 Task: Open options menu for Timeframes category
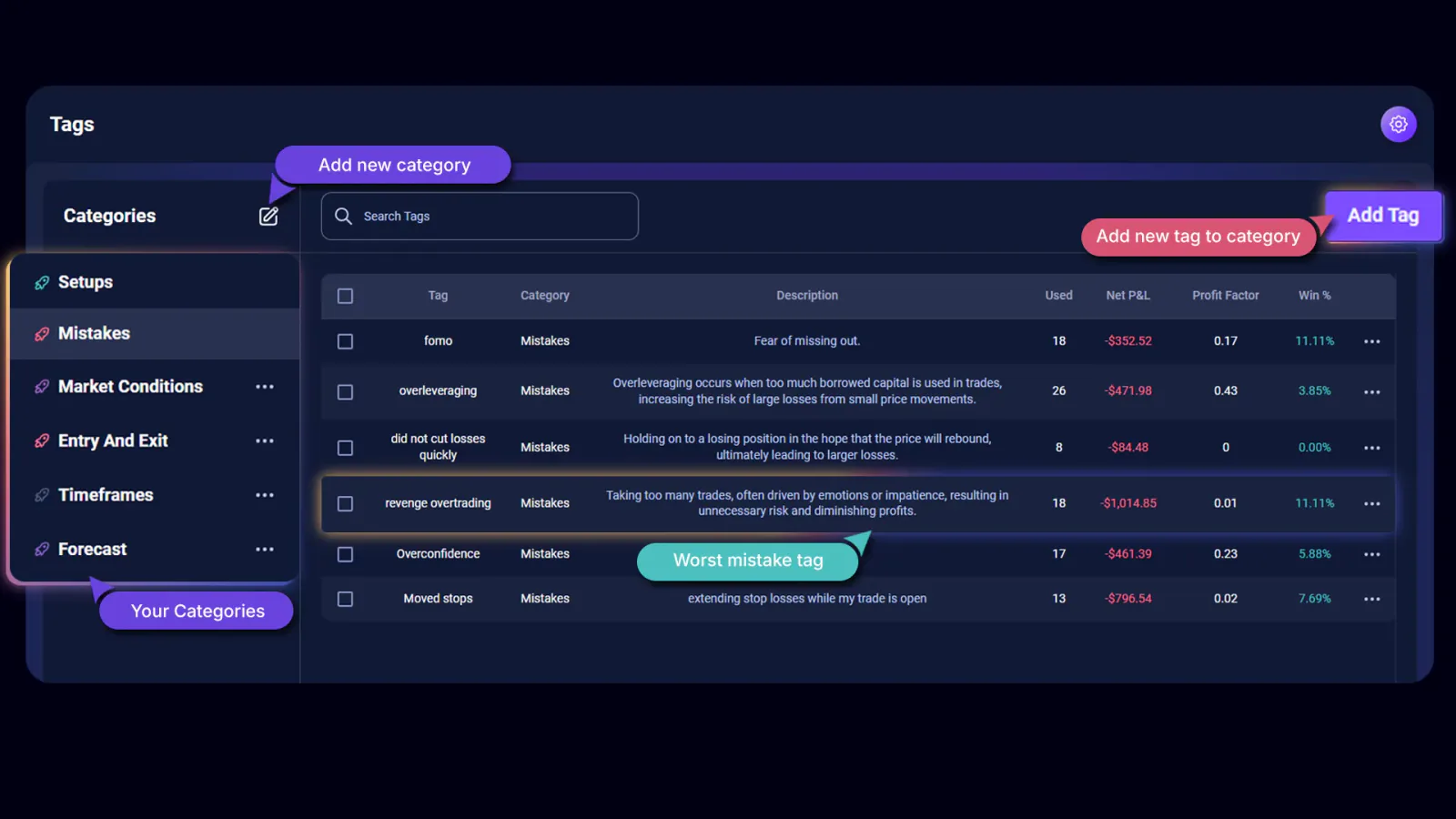(x=265, y=495)
